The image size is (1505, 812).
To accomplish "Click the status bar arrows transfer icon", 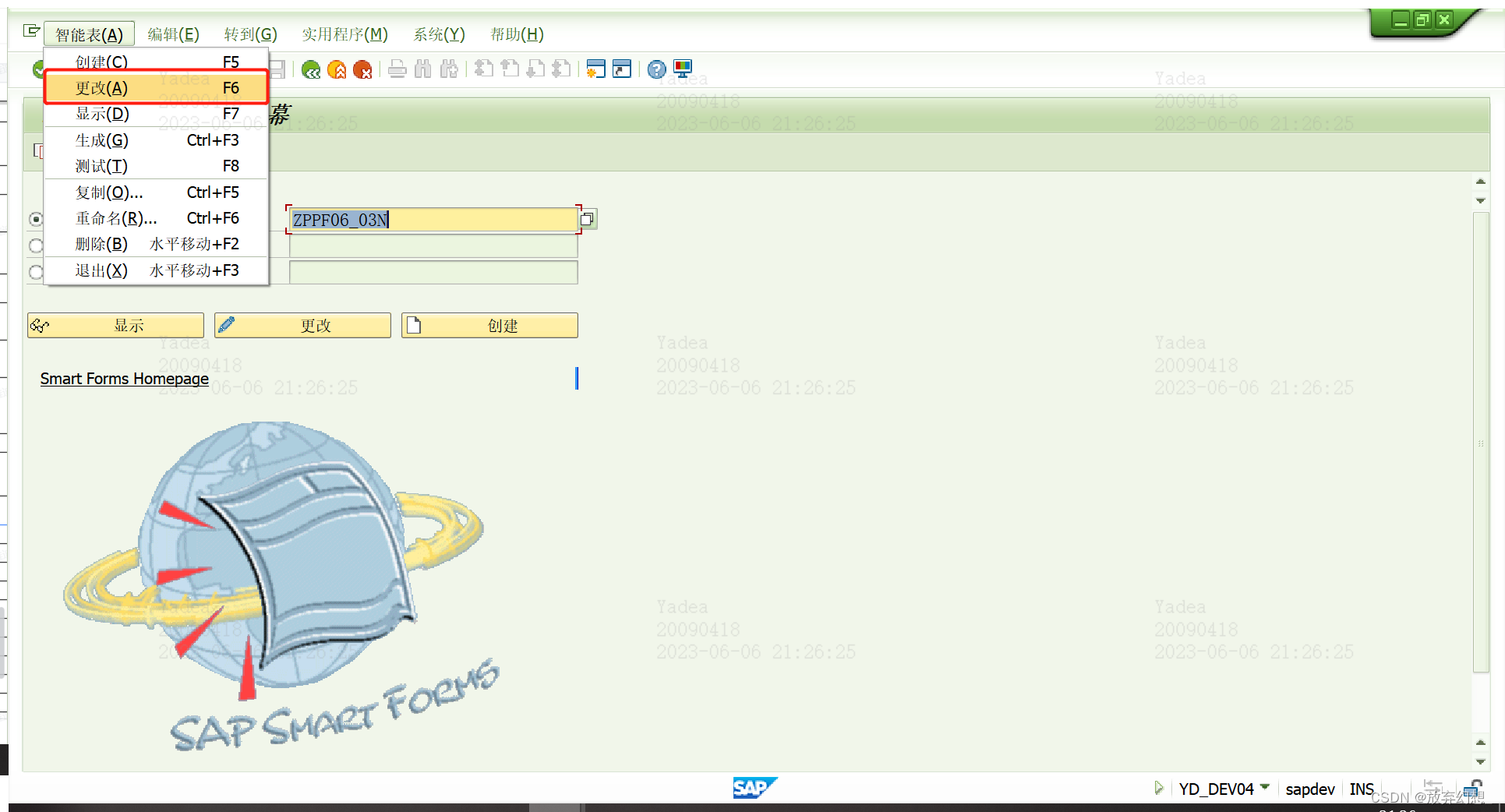I will click(x=1433, y=787).
